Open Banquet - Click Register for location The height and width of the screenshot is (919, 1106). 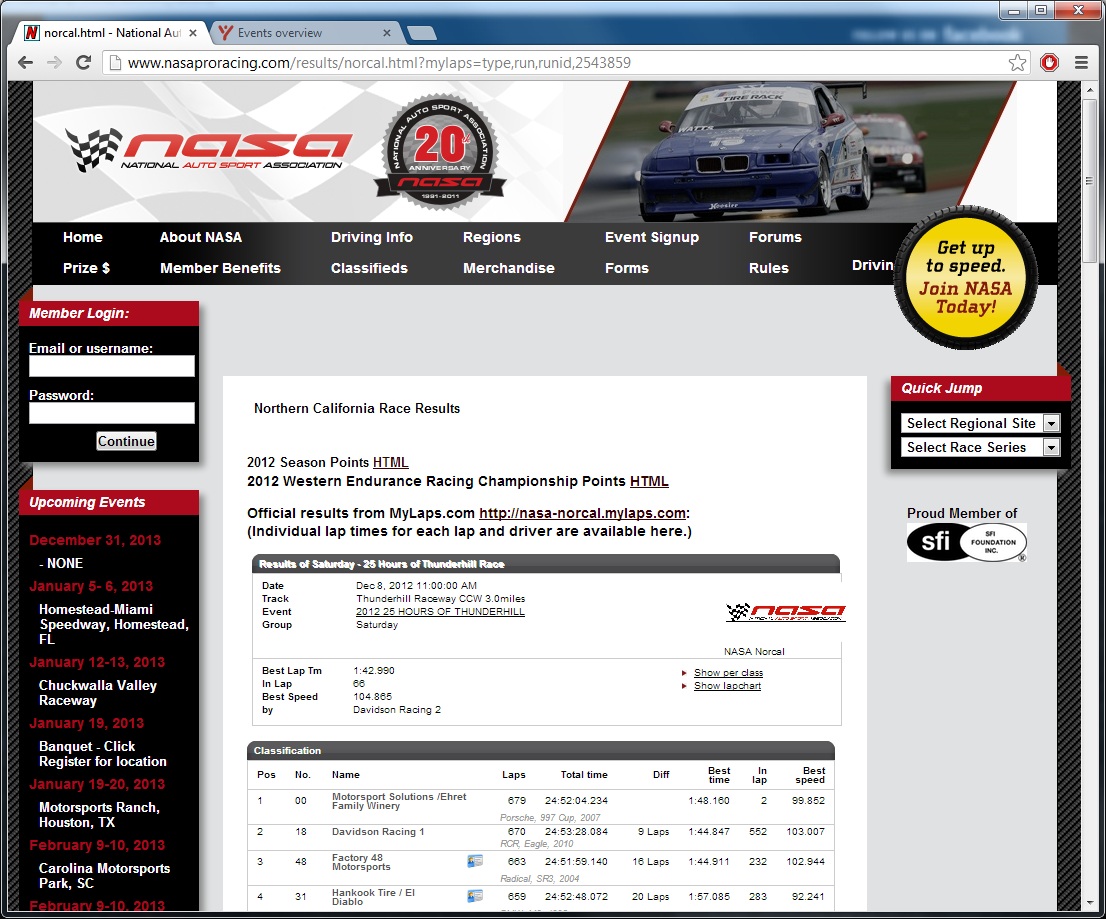[x=103, y=754]
